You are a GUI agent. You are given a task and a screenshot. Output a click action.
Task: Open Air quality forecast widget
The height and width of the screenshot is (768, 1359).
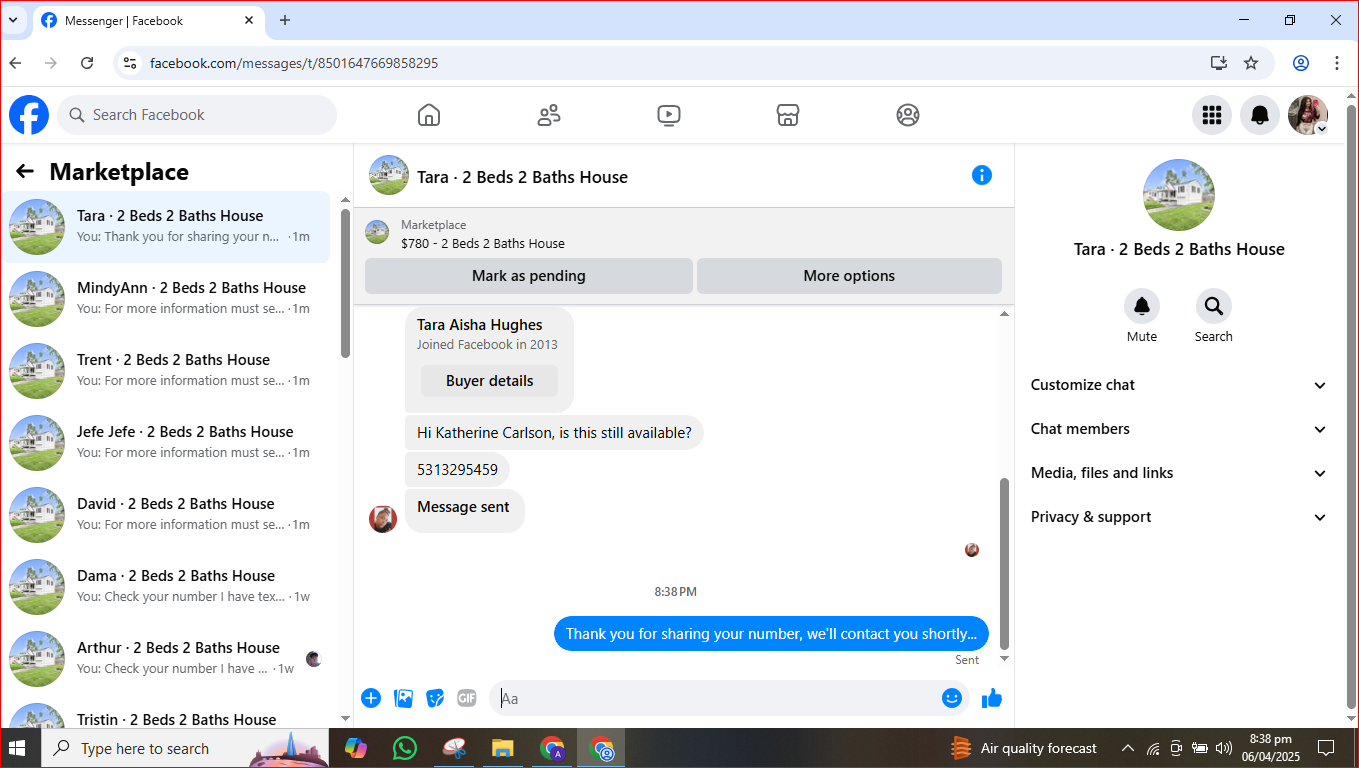pyautogui.click(x=1022, y=748)
